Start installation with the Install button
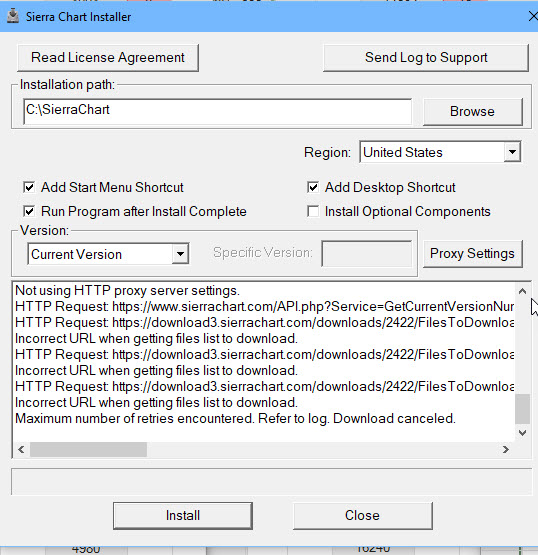Image resolution: width=538 pixels, height=555 pixels. pyautogui.click(x=183, y=516)
